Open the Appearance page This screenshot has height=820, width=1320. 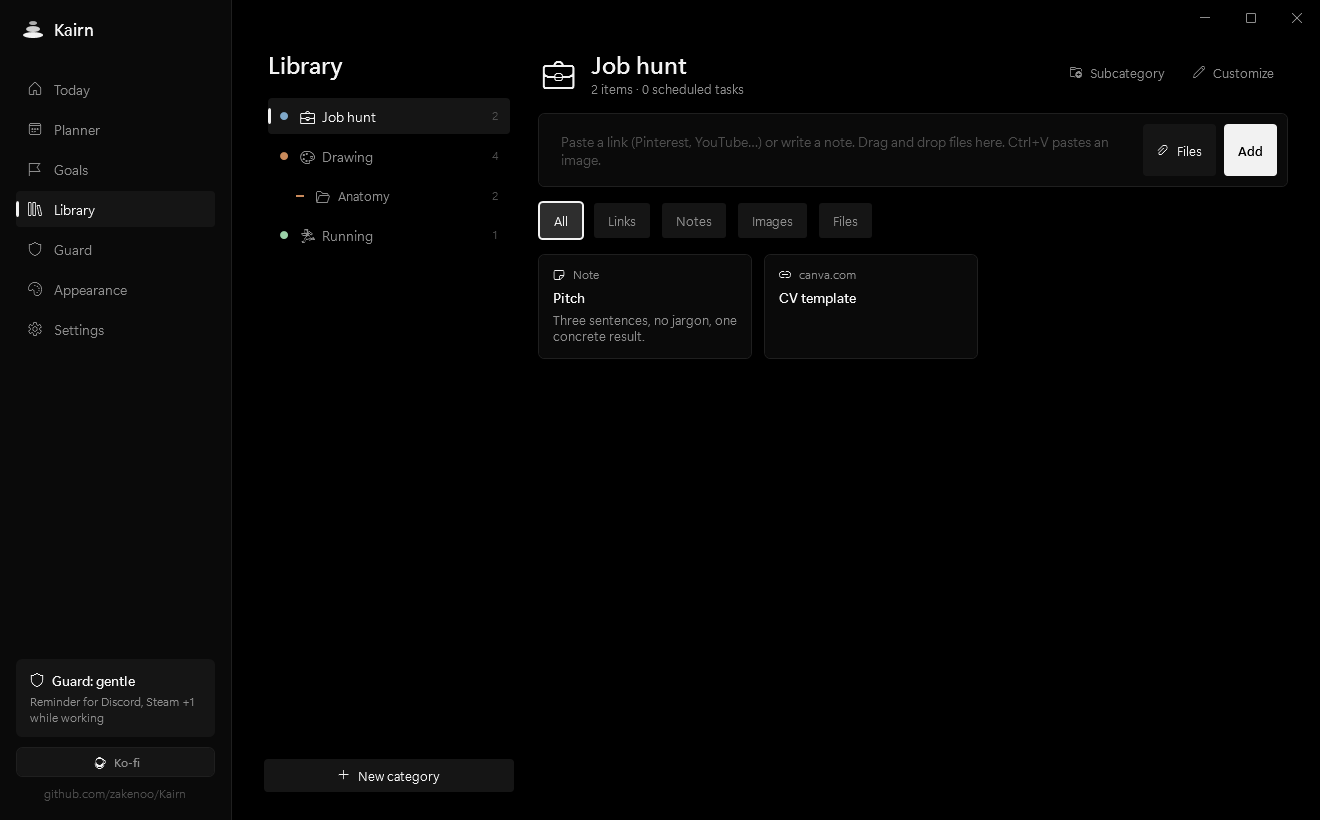116,290
